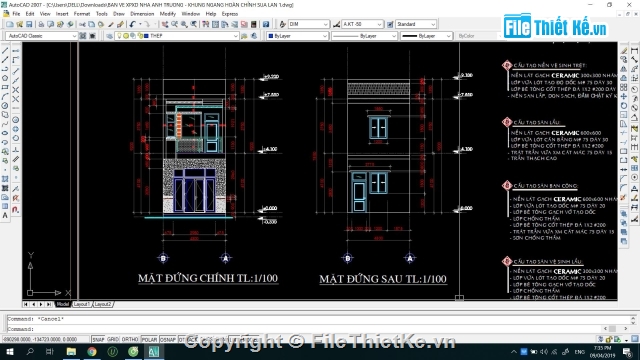
Task: Toggle OTRACK in status bar
Action: [x=188, y=340]
